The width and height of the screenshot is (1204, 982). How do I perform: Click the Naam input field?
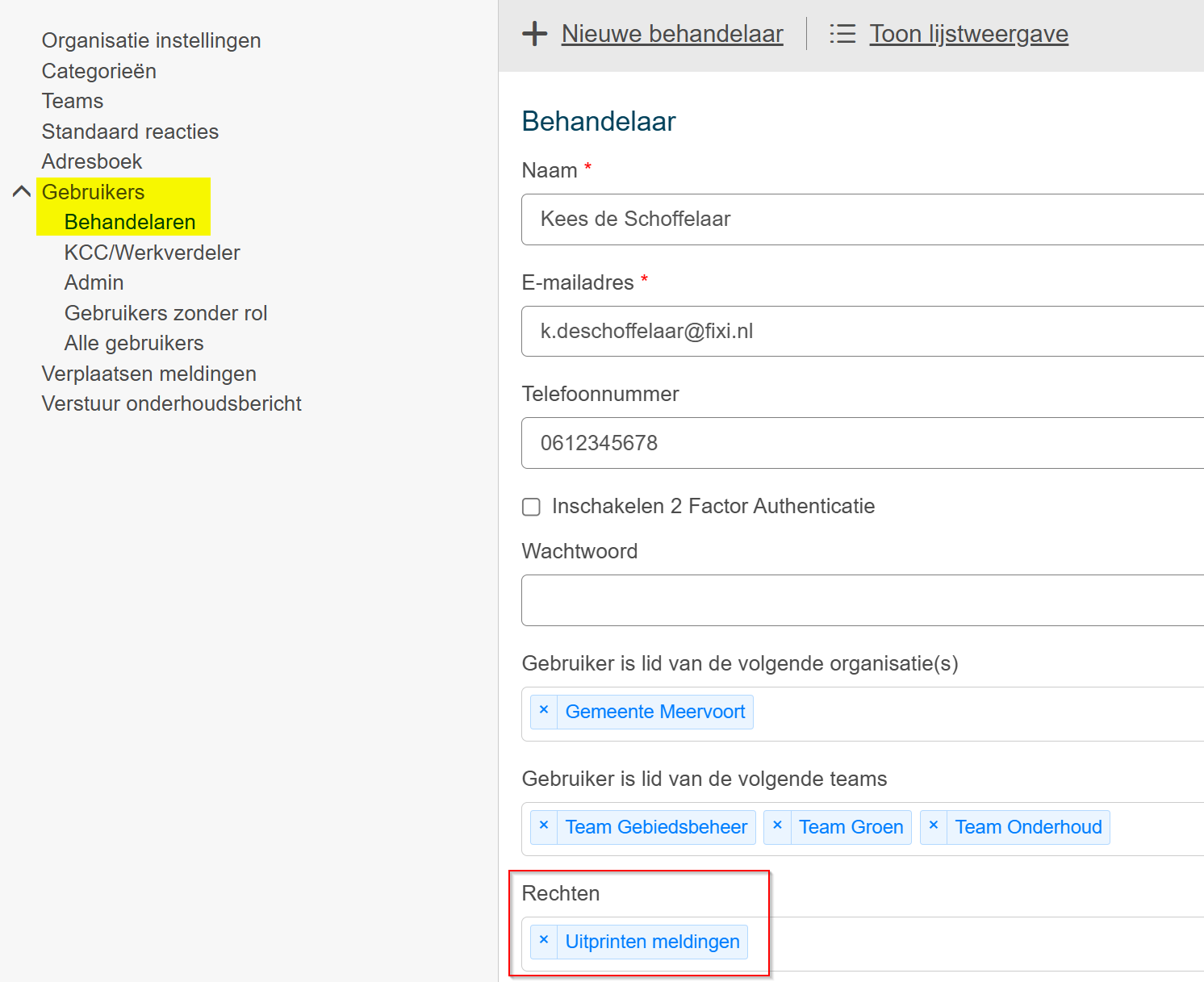[863, 219]
